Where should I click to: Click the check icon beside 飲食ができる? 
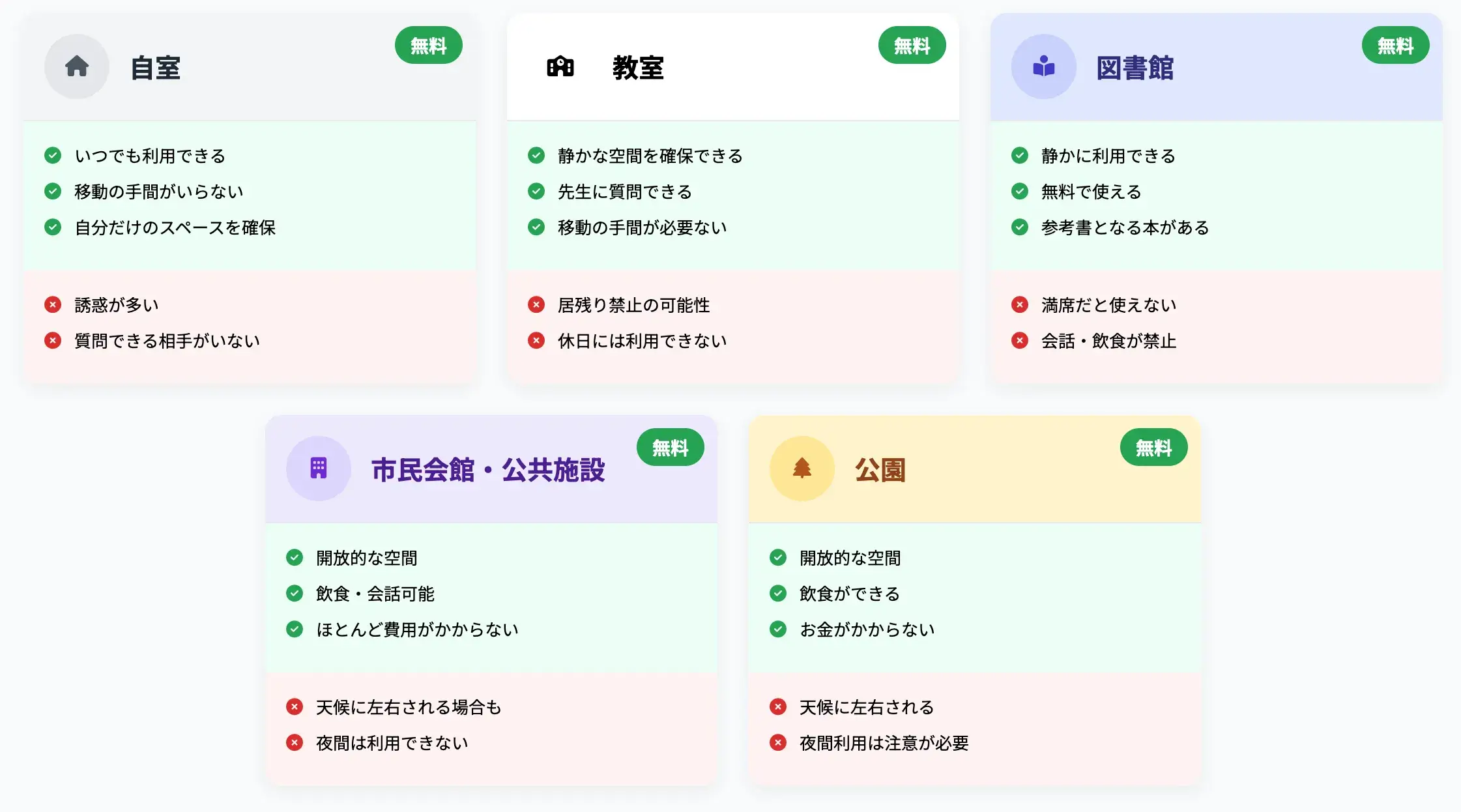click(x=778, y=593)
